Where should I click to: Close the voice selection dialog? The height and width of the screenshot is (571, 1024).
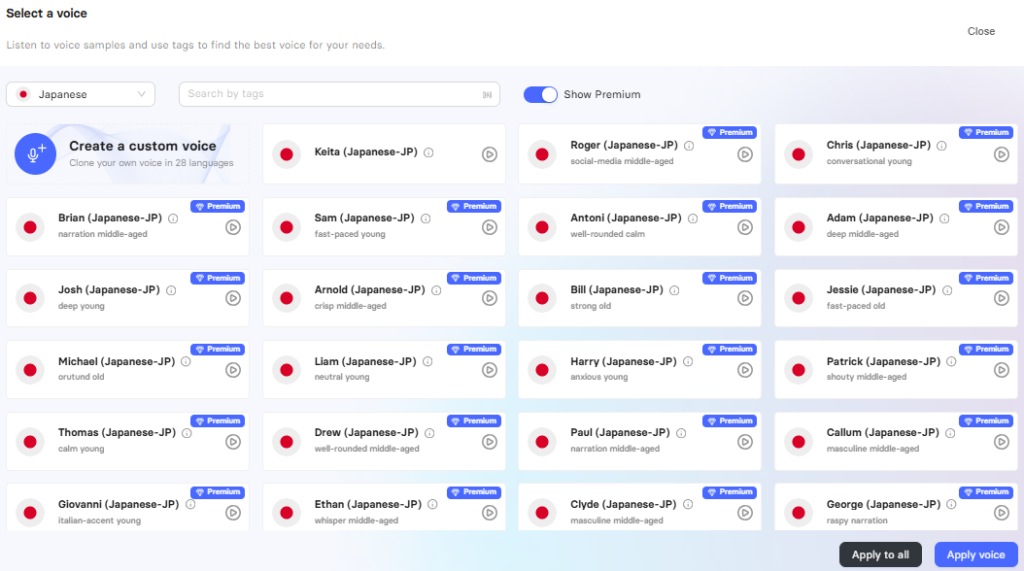[x=981, y=31]
